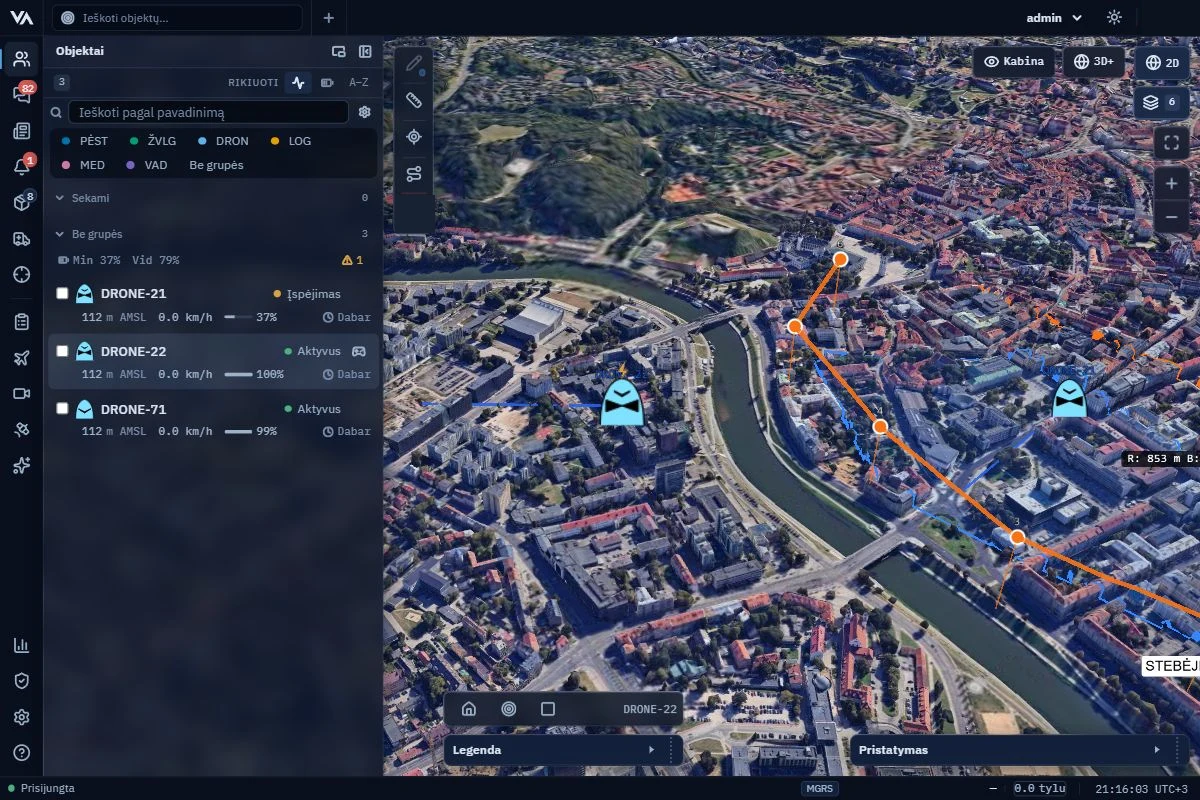The height and width of the screenshot is (800, 1200).
Task: Tick the DRONE-22 checkbox
Action: click(x=62, y=351)
